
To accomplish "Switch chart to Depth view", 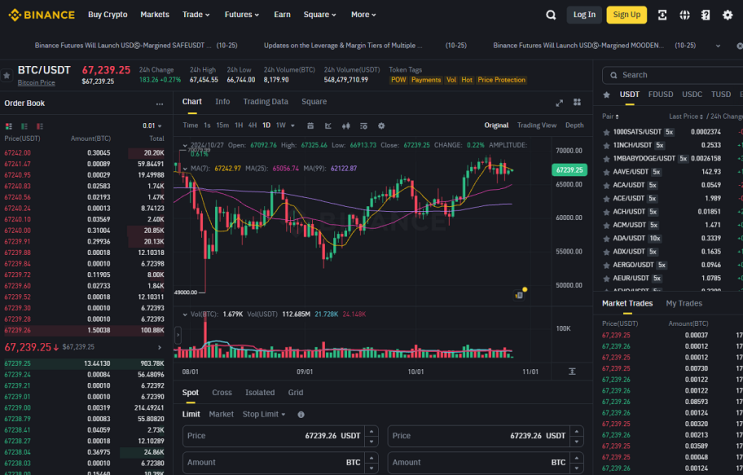I will pyautogui.click(x=574, y=126).
